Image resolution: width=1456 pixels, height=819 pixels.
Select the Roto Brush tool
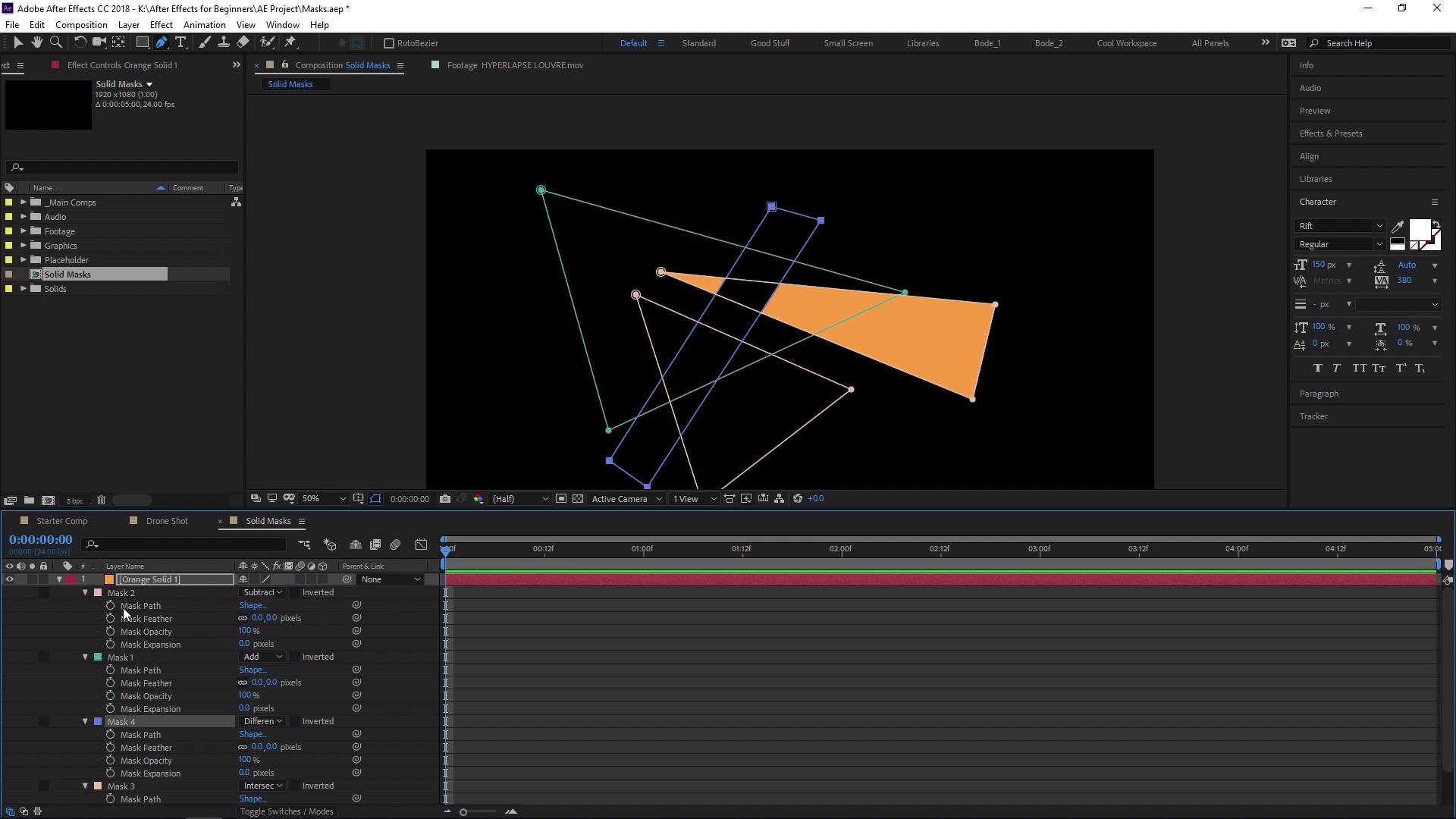click(x=267, y=42)
